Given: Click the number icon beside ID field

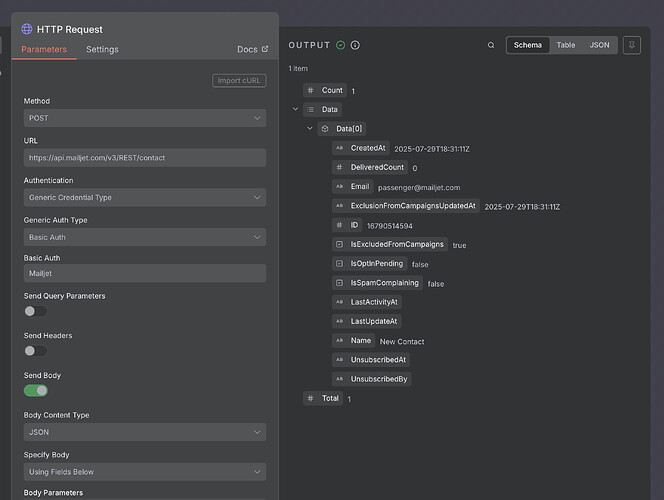Looking at the screenshot, I should (x=339, y=225).
